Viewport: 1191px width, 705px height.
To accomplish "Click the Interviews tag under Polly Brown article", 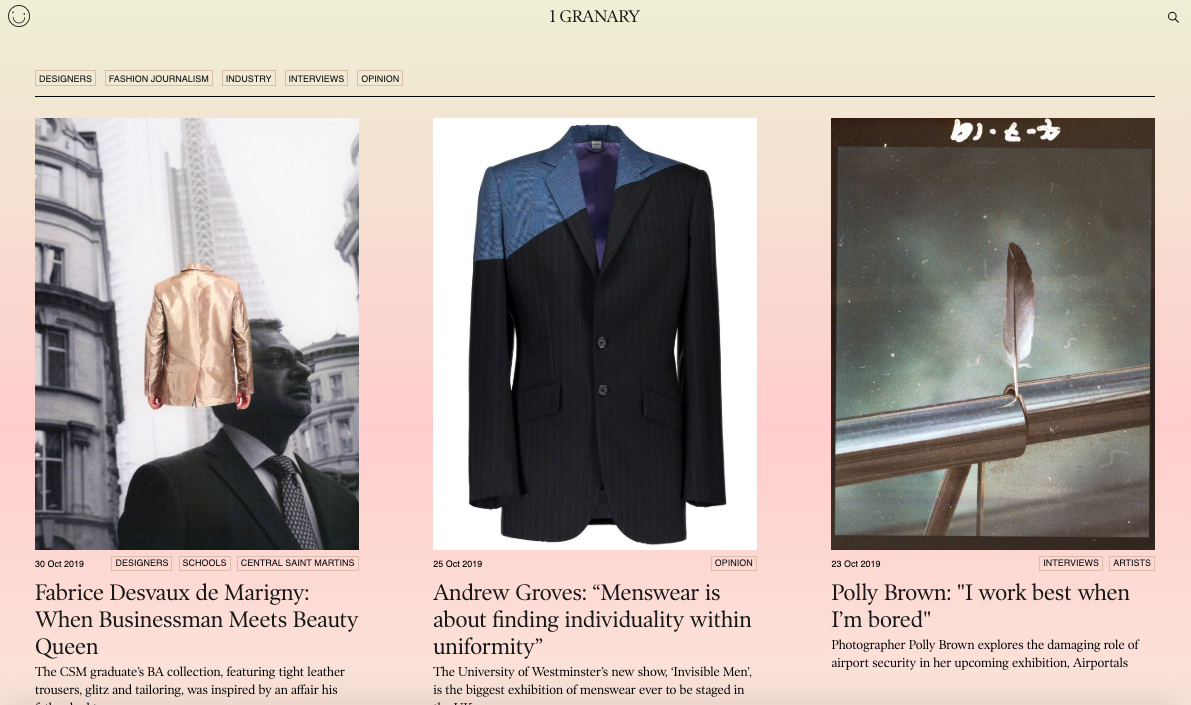I will [1071, 563].
